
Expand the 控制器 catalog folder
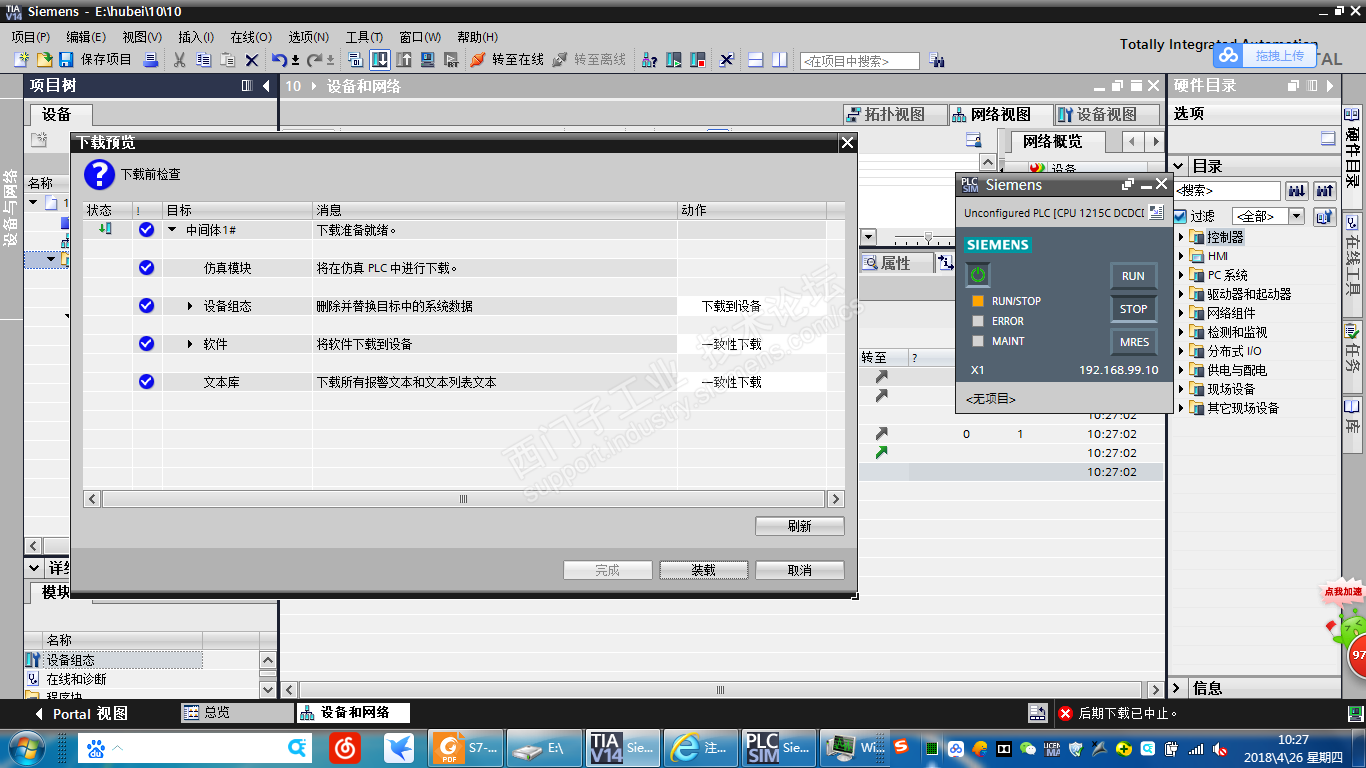tap(1181, 237)
